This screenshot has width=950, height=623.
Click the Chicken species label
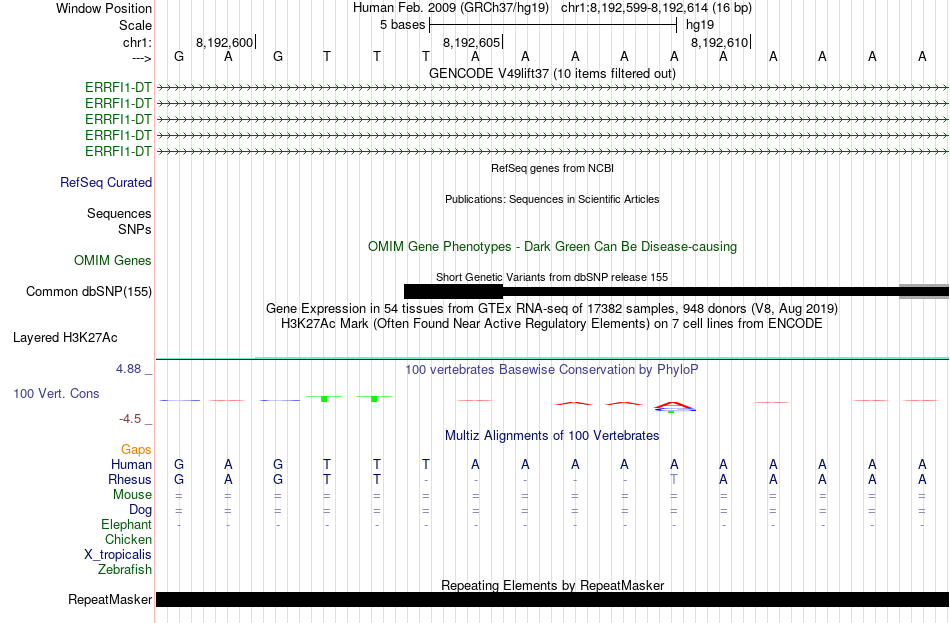click(x=128, y=539)
